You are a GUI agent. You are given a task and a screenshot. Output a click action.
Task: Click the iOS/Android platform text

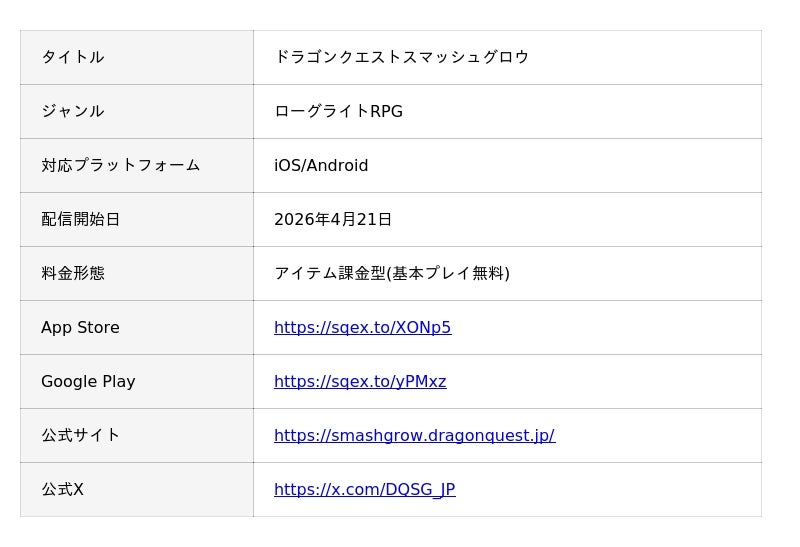coord(321,166)
